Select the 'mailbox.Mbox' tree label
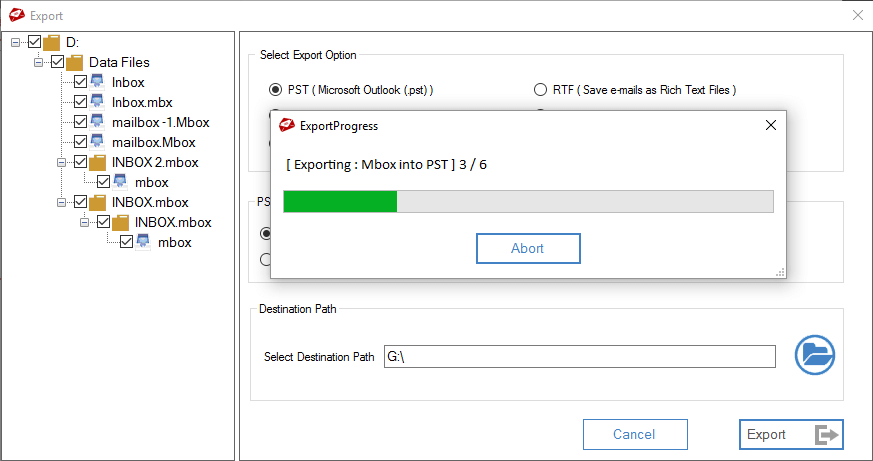 (x=154, y=143)
